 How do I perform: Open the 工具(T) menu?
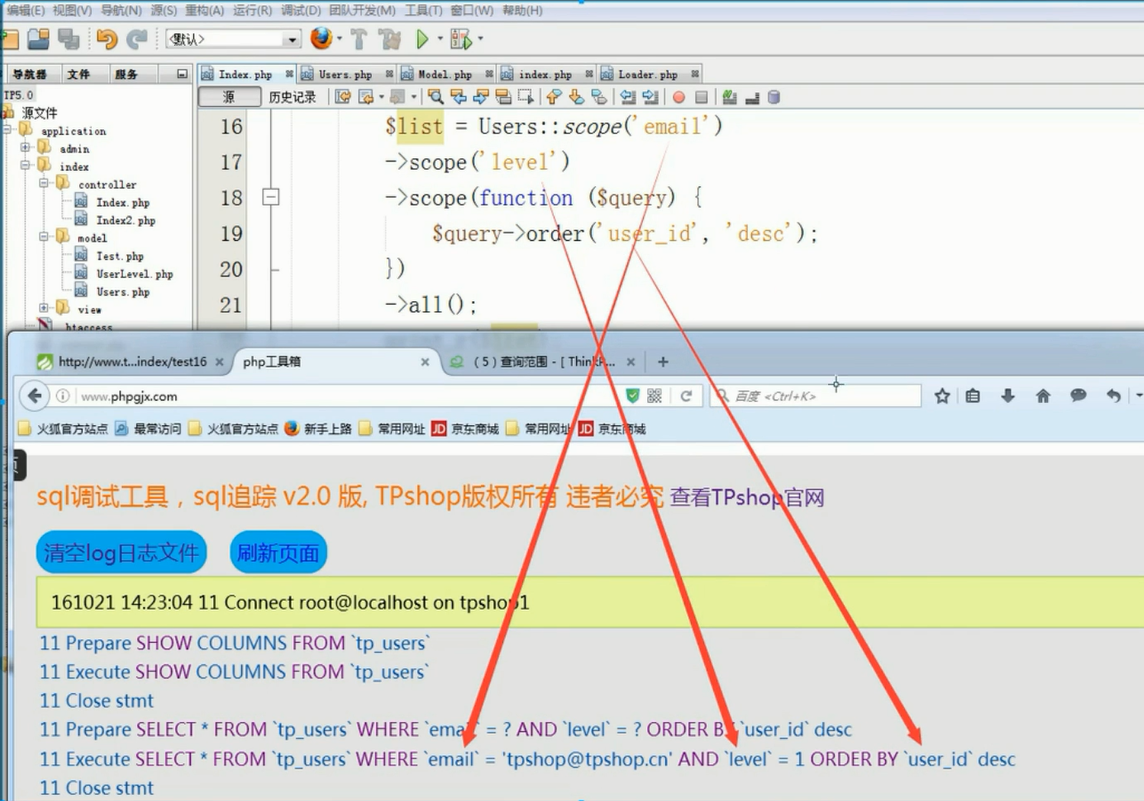[424, 10]
